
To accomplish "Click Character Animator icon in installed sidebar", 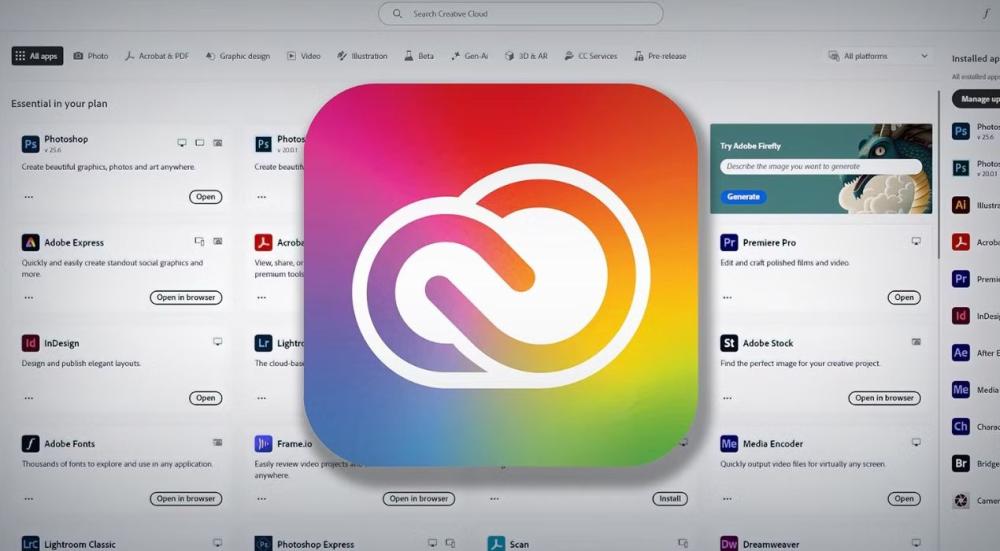I will point(960,427).
